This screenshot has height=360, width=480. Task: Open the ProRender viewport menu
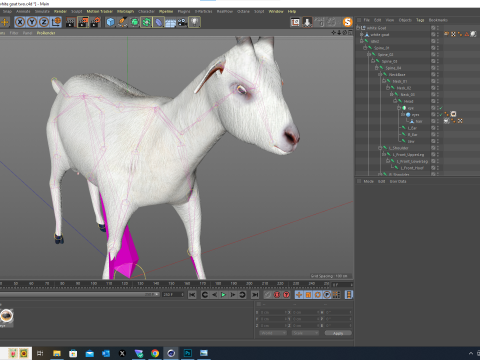click(46, 33)
